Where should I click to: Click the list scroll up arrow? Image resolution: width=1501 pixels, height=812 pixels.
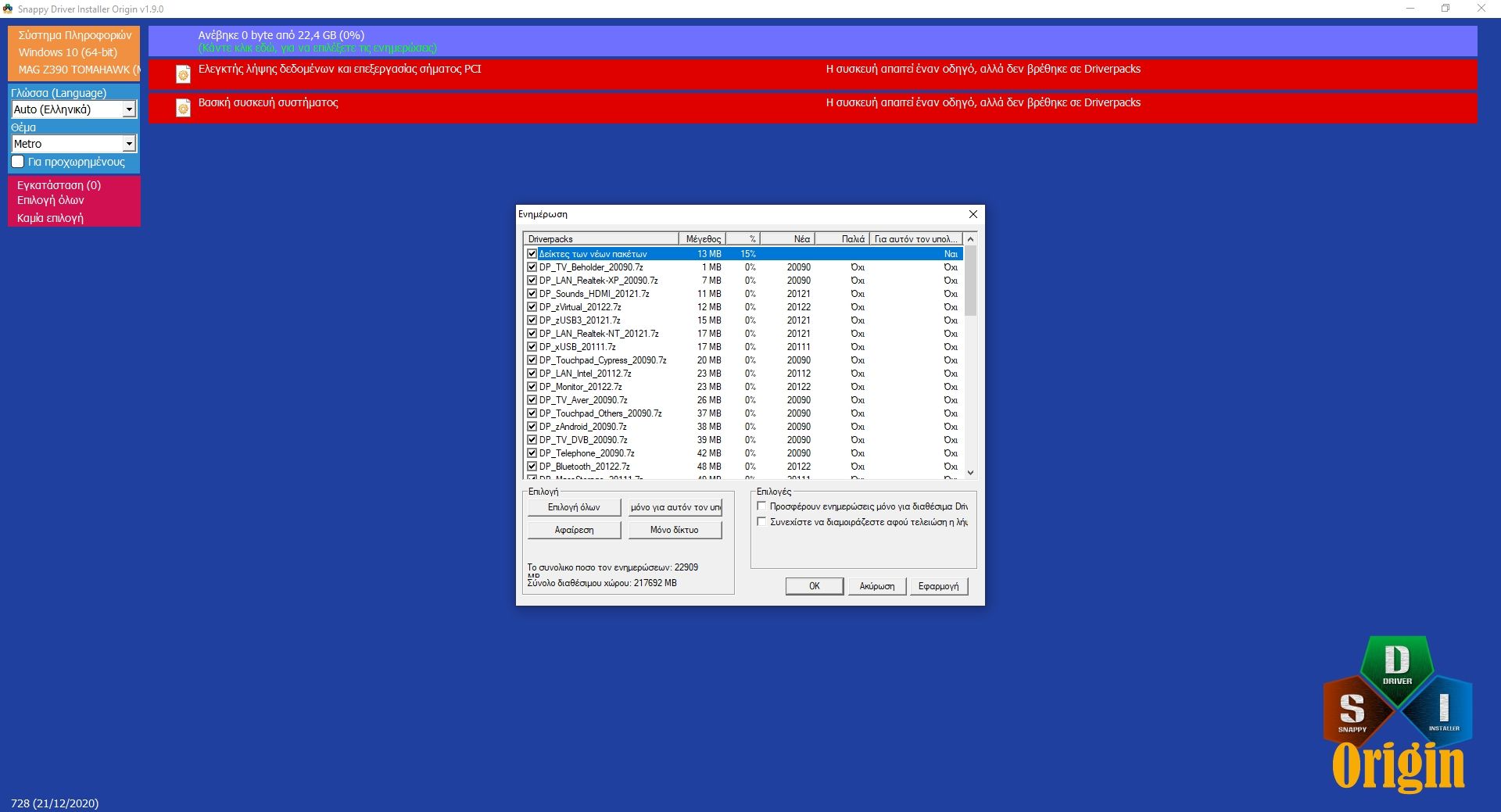tap(970, 239)
